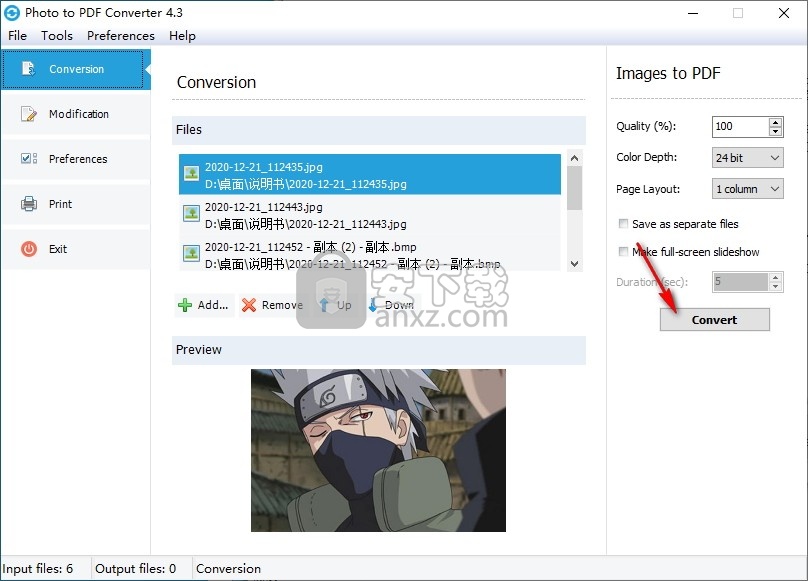Click the Conversion sidebar document icon
808x581 pixels.
(x=28, y=69)
